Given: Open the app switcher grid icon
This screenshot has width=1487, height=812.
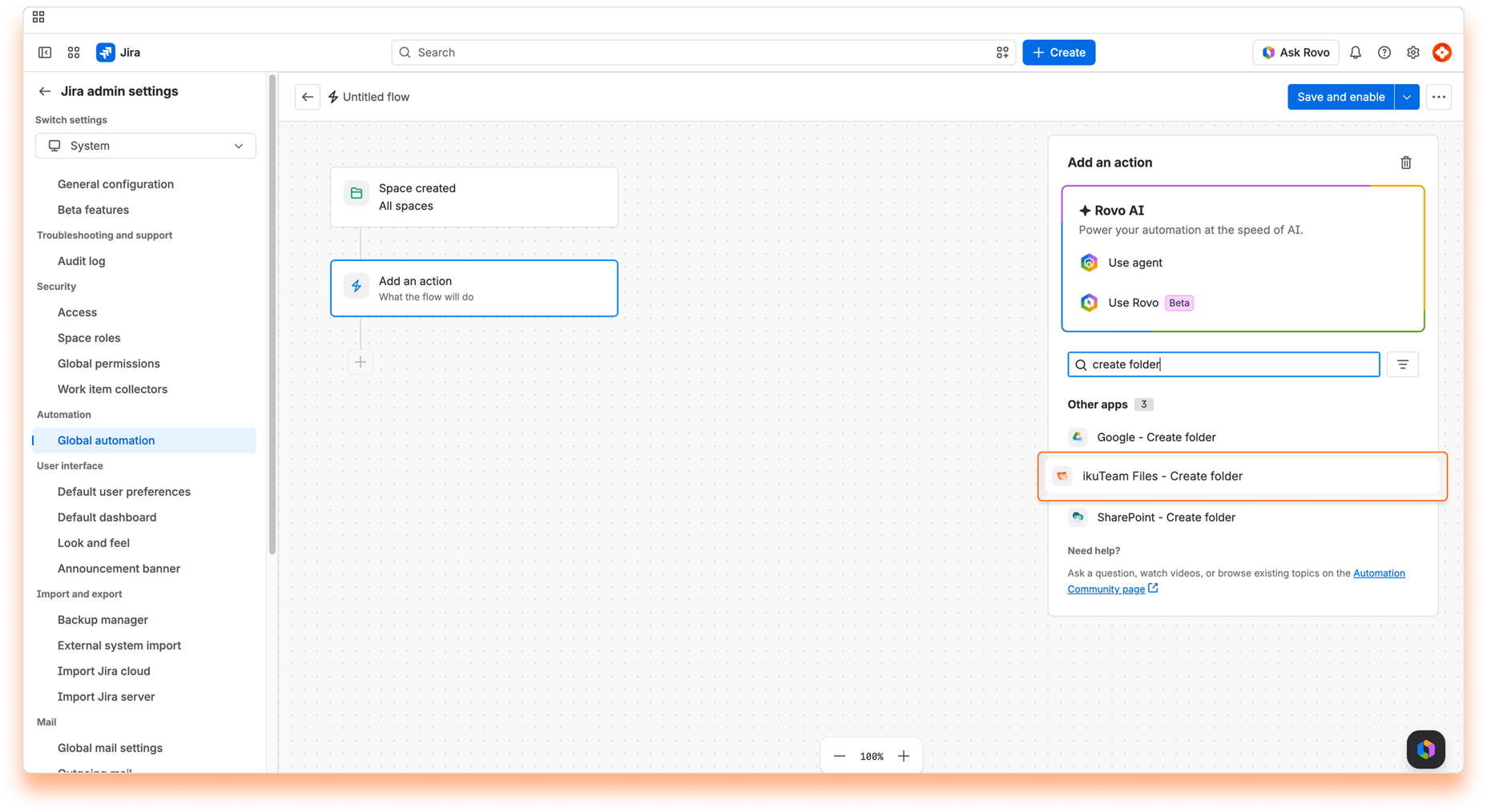Looking at the screenshot, I should [74, 53].
